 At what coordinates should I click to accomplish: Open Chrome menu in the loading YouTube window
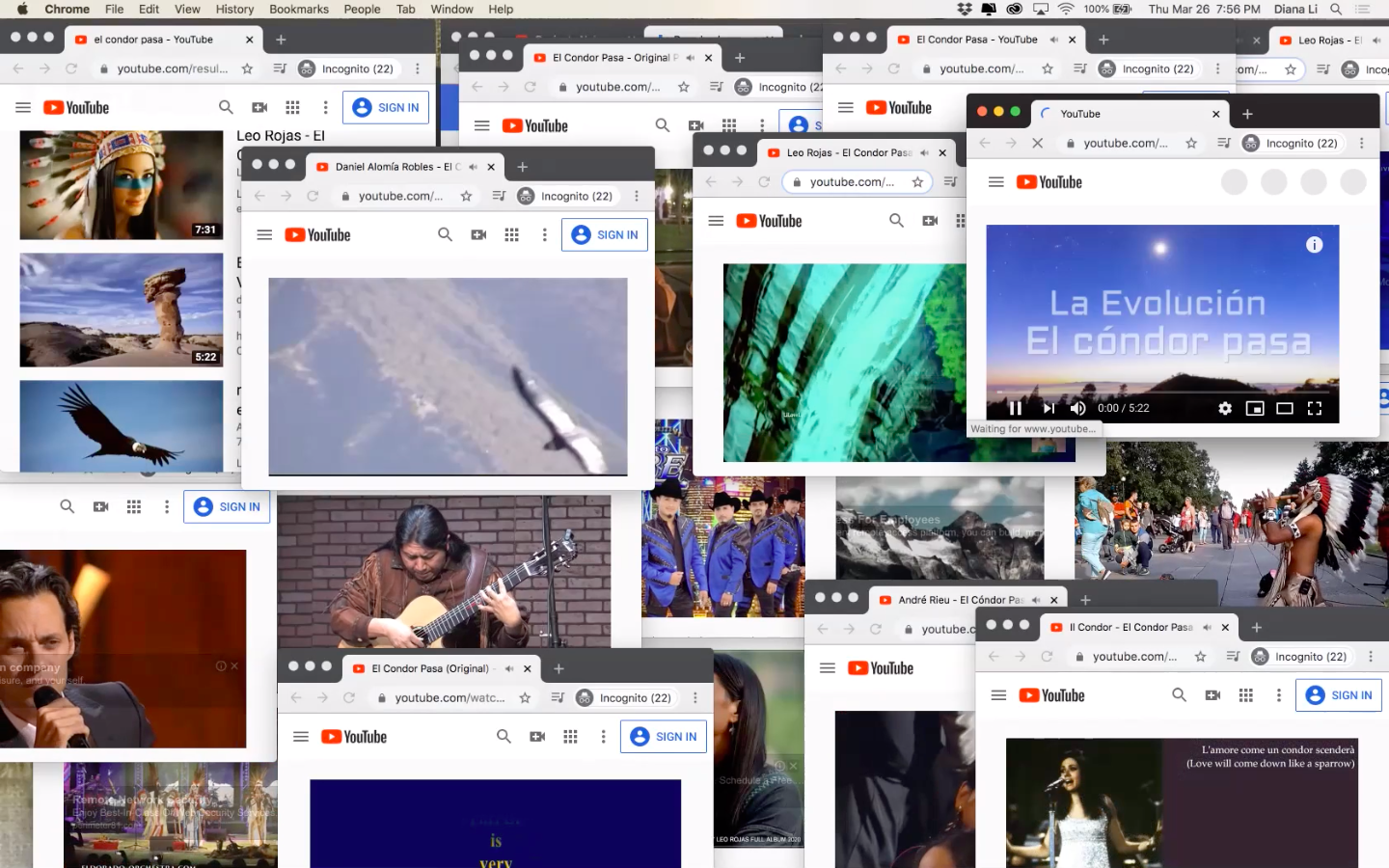pos(1362,143)
